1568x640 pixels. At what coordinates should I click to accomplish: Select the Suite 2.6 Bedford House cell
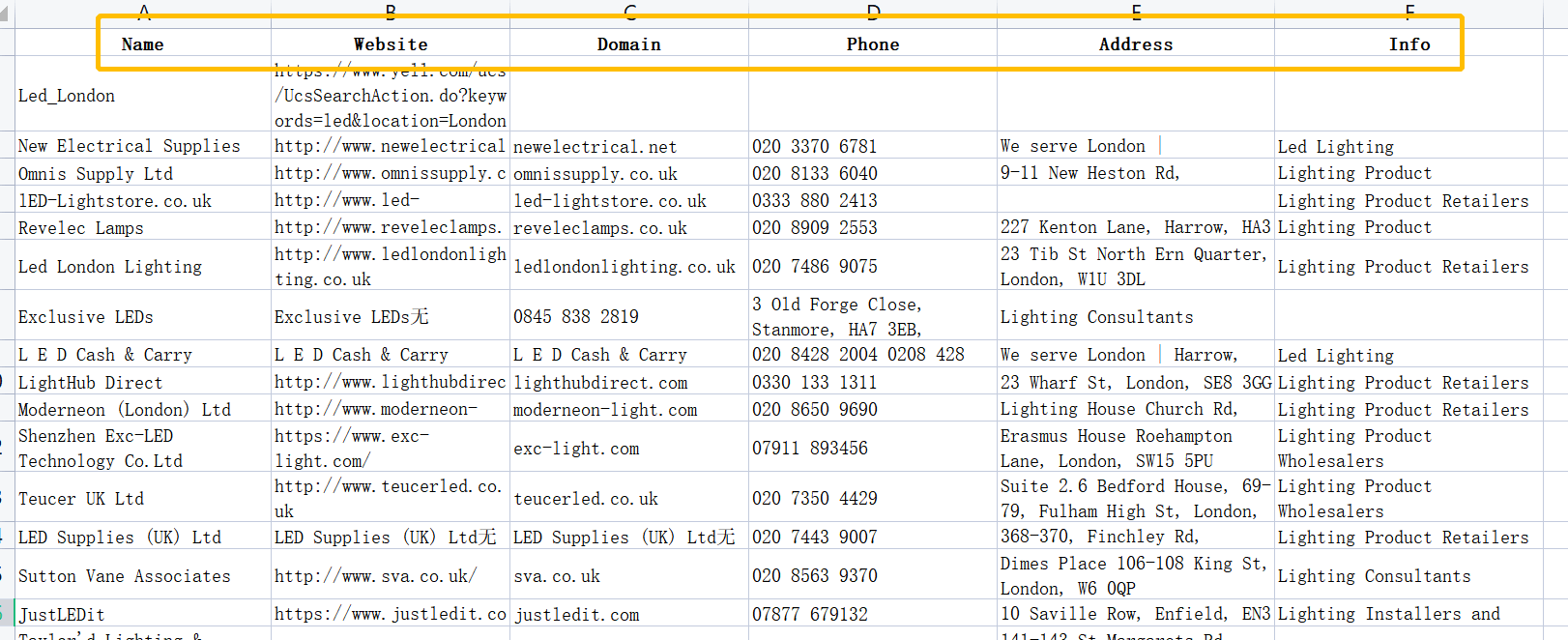[1136, 498]
